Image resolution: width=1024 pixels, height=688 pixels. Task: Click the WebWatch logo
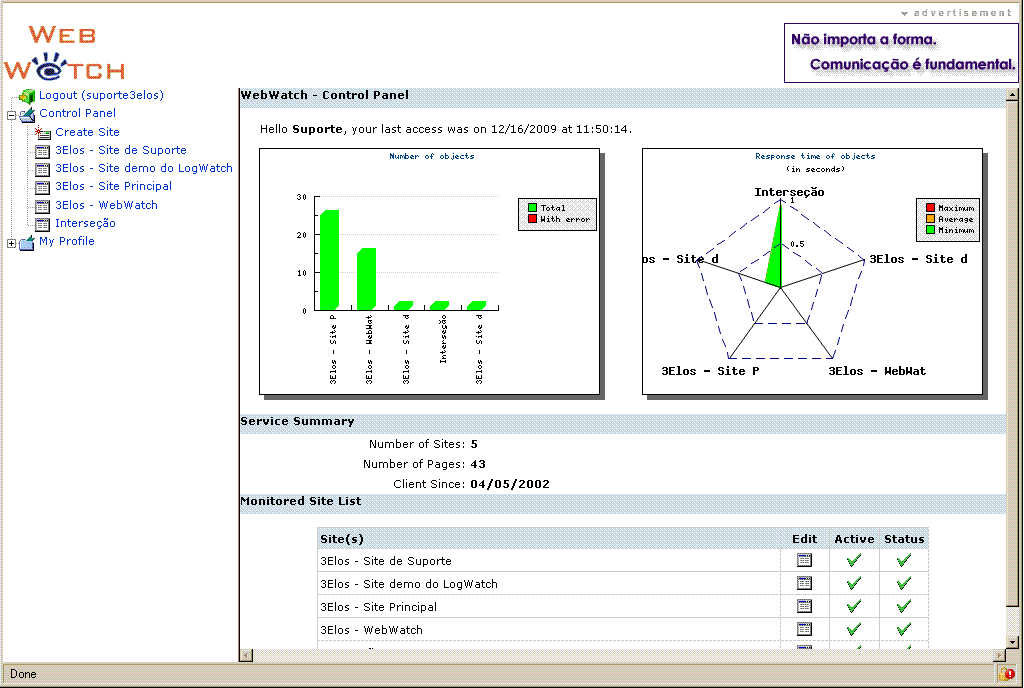pyautogui.click(x=64, y=53)
